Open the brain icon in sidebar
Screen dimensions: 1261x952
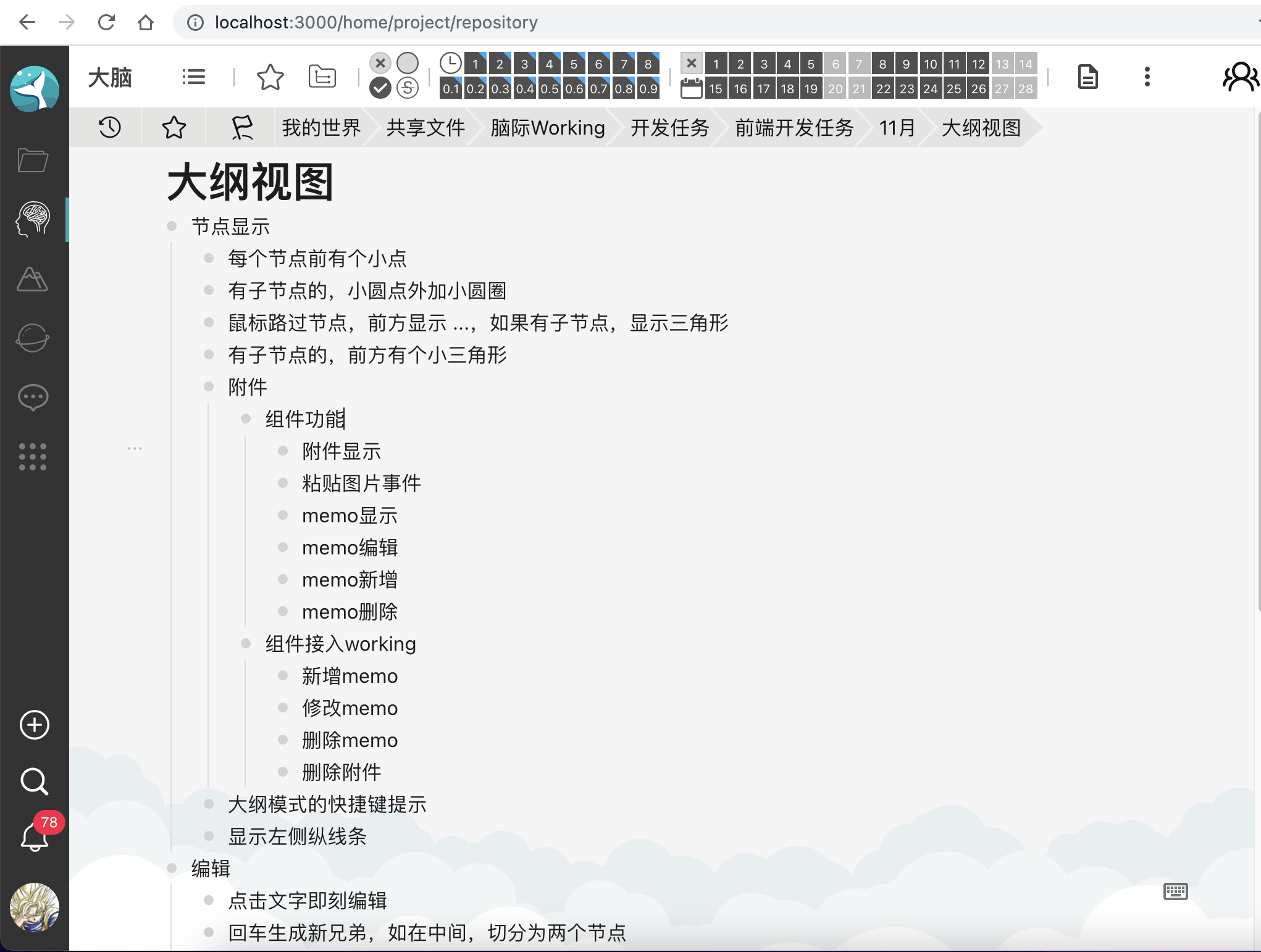(x=33, y=219)
